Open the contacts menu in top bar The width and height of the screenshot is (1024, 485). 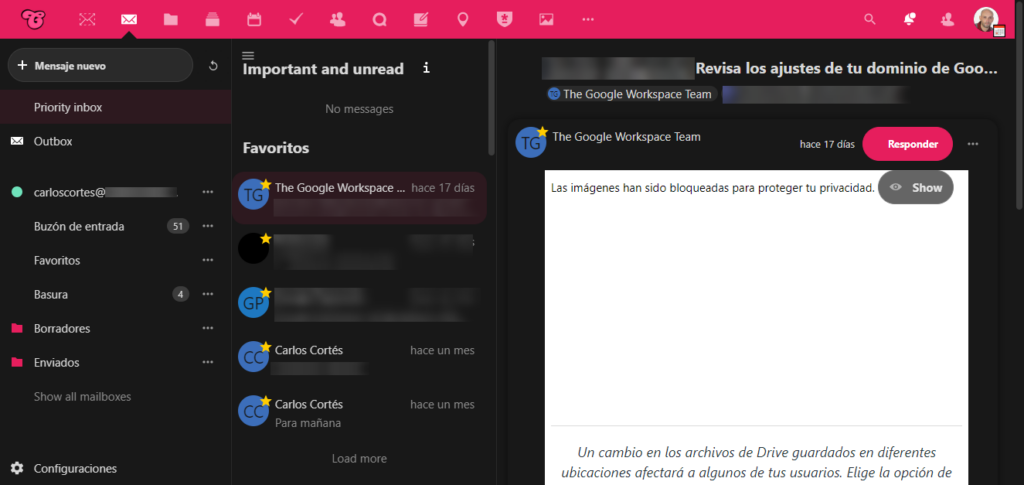coord(948,20)
